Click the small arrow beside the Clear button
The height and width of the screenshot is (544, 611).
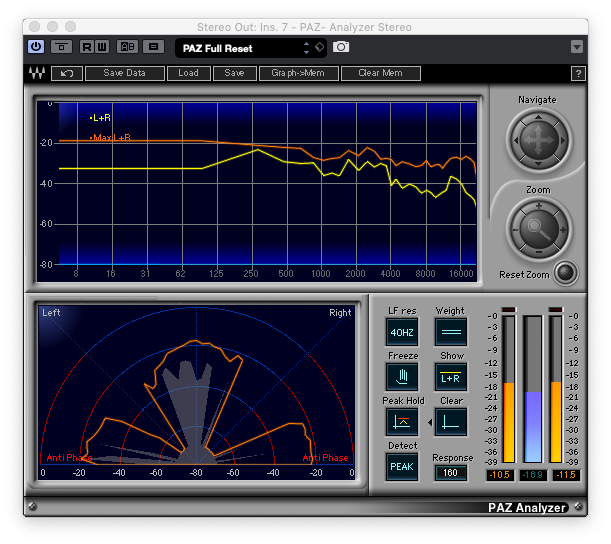point(430,422)
